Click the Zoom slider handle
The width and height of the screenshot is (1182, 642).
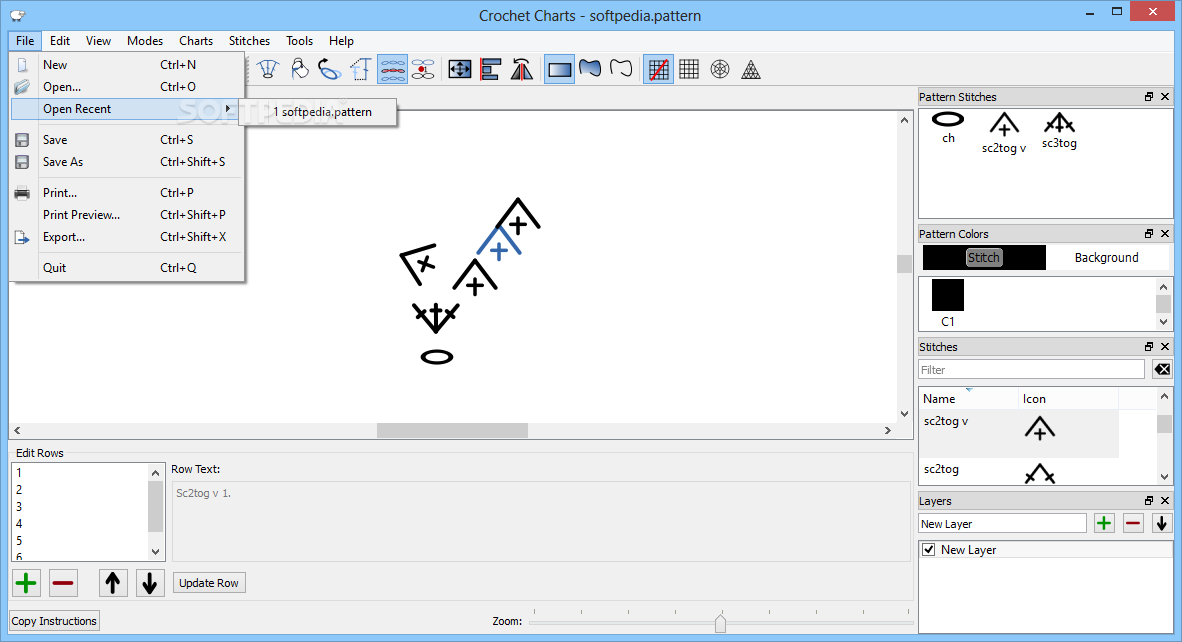coord(721,622)
